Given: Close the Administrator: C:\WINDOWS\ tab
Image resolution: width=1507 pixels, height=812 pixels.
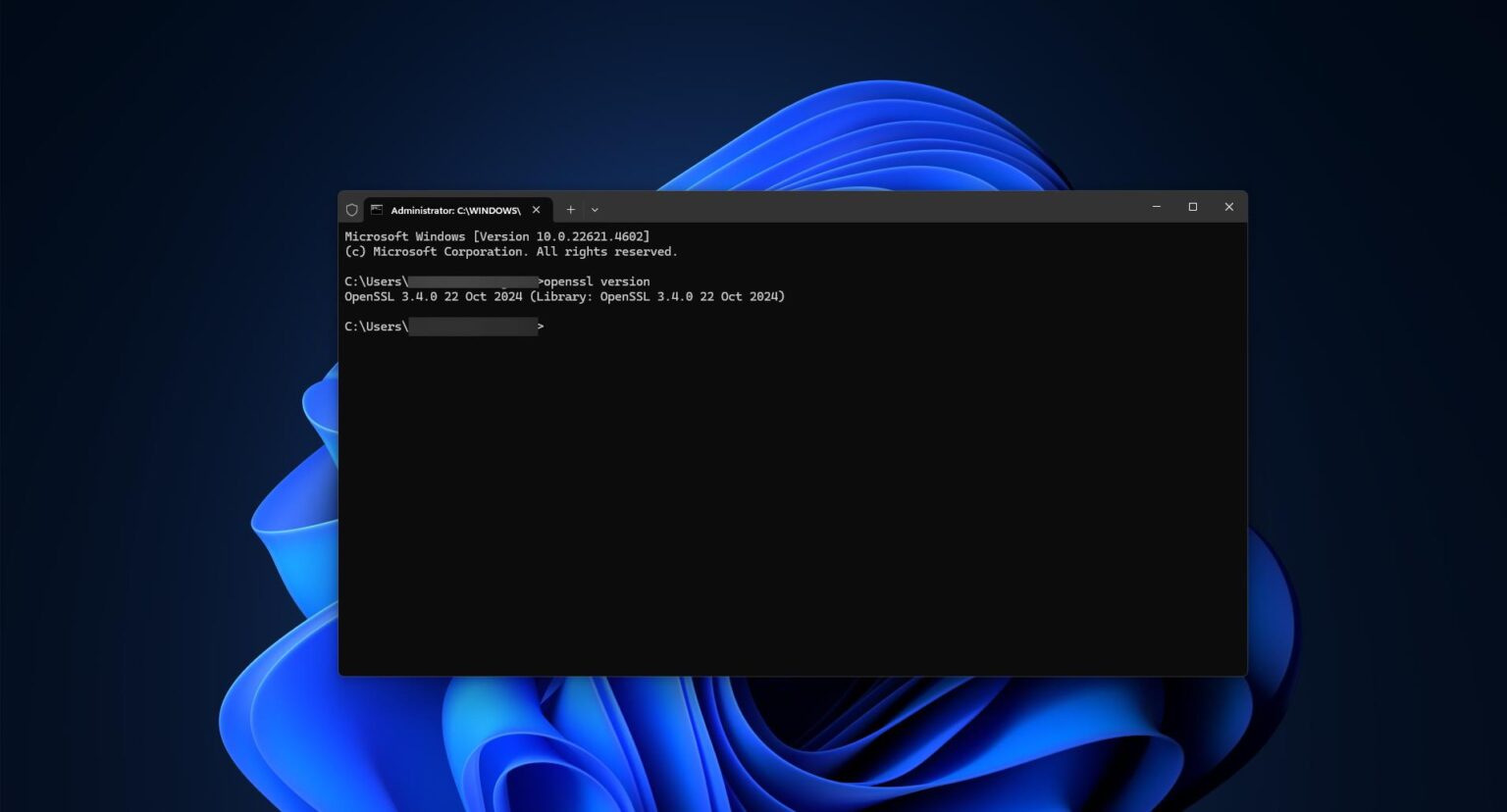Looking at the screenshot, I should (536, 210).
